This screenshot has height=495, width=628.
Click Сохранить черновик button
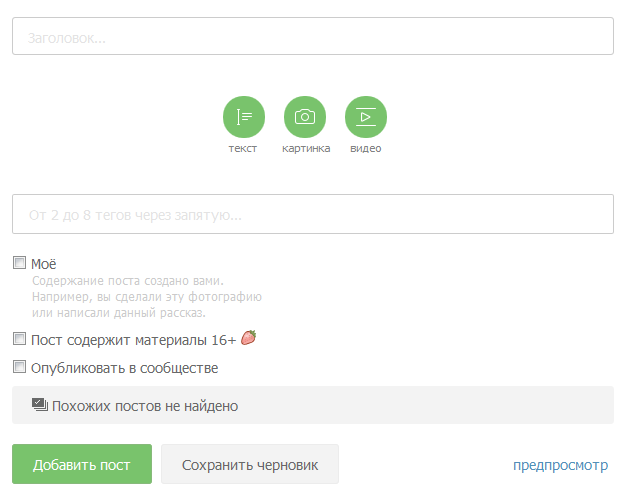coord(250,464)
